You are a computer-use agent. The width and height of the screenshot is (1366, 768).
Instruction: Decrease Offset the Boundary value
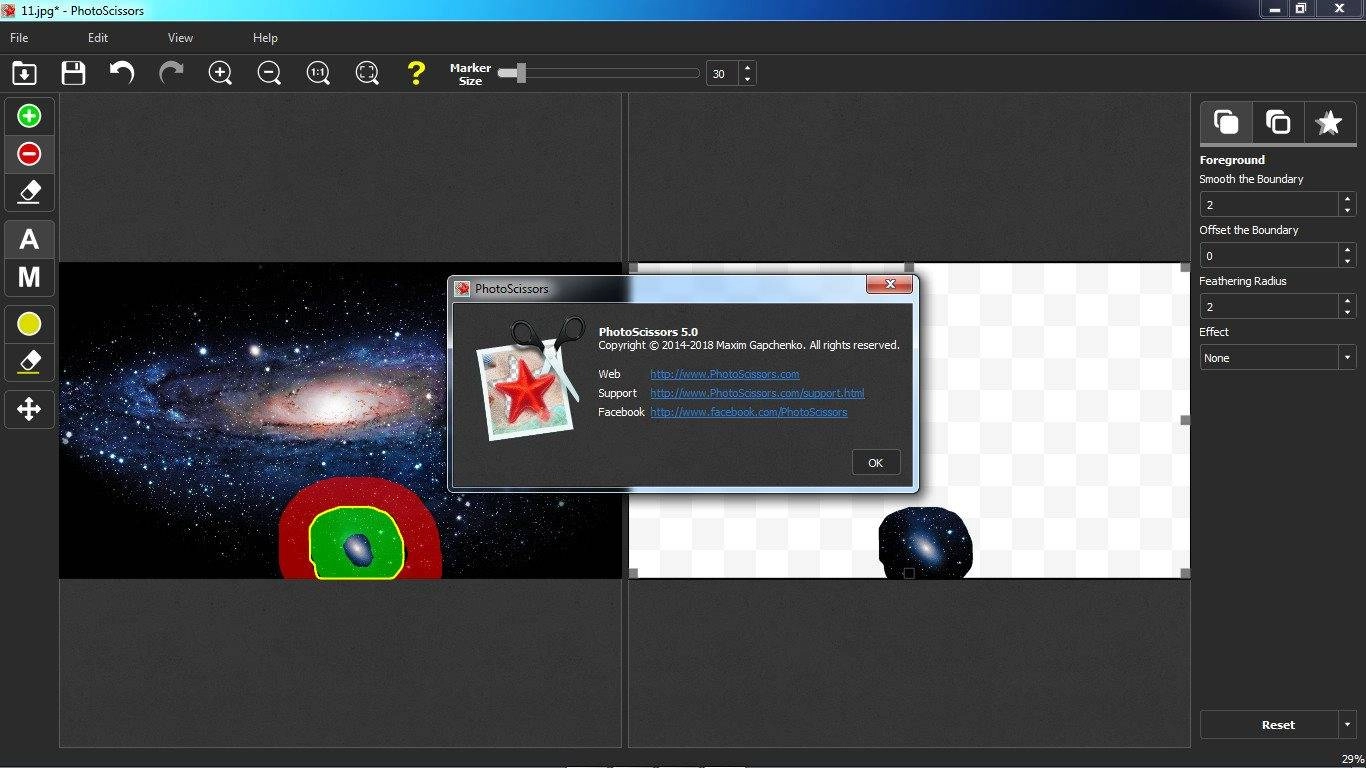coord(1348,261)
